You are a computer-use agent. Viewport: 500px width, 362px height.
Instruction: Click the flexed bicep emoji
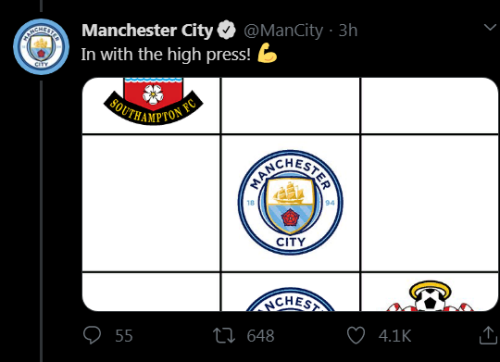[x=267, y=53]
